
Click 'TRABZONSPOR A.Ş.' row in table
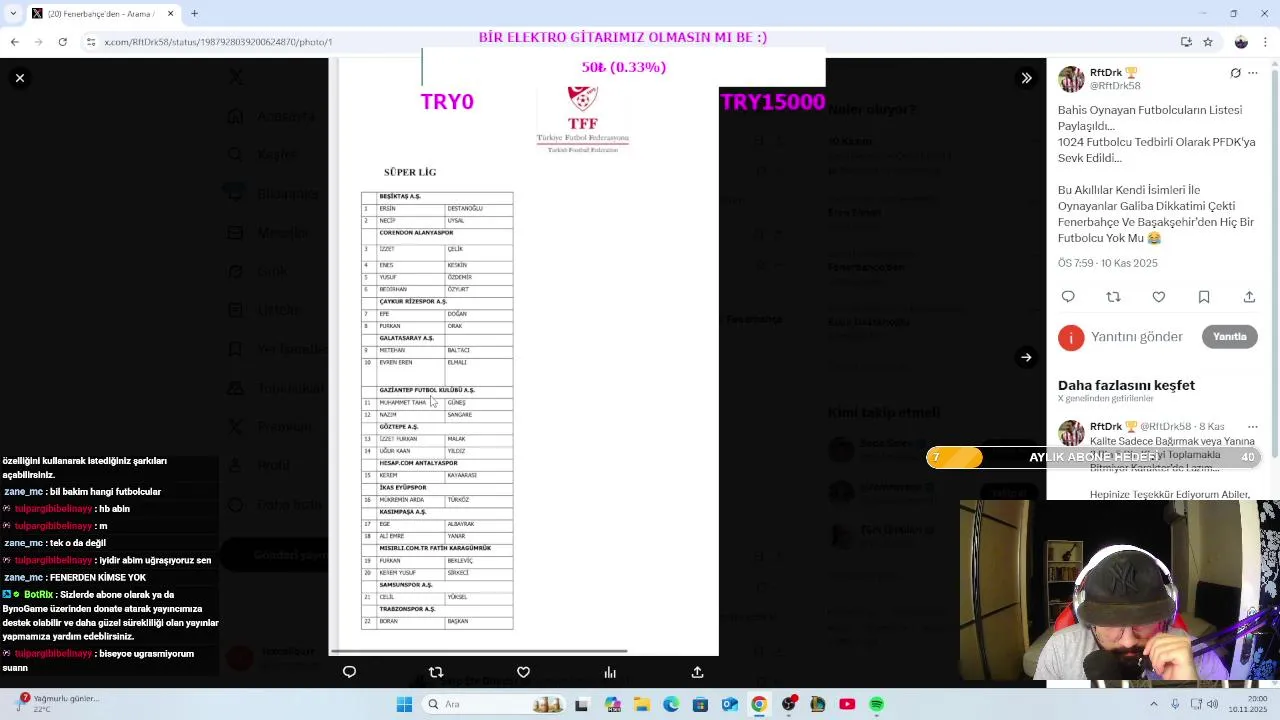[437, 609]
